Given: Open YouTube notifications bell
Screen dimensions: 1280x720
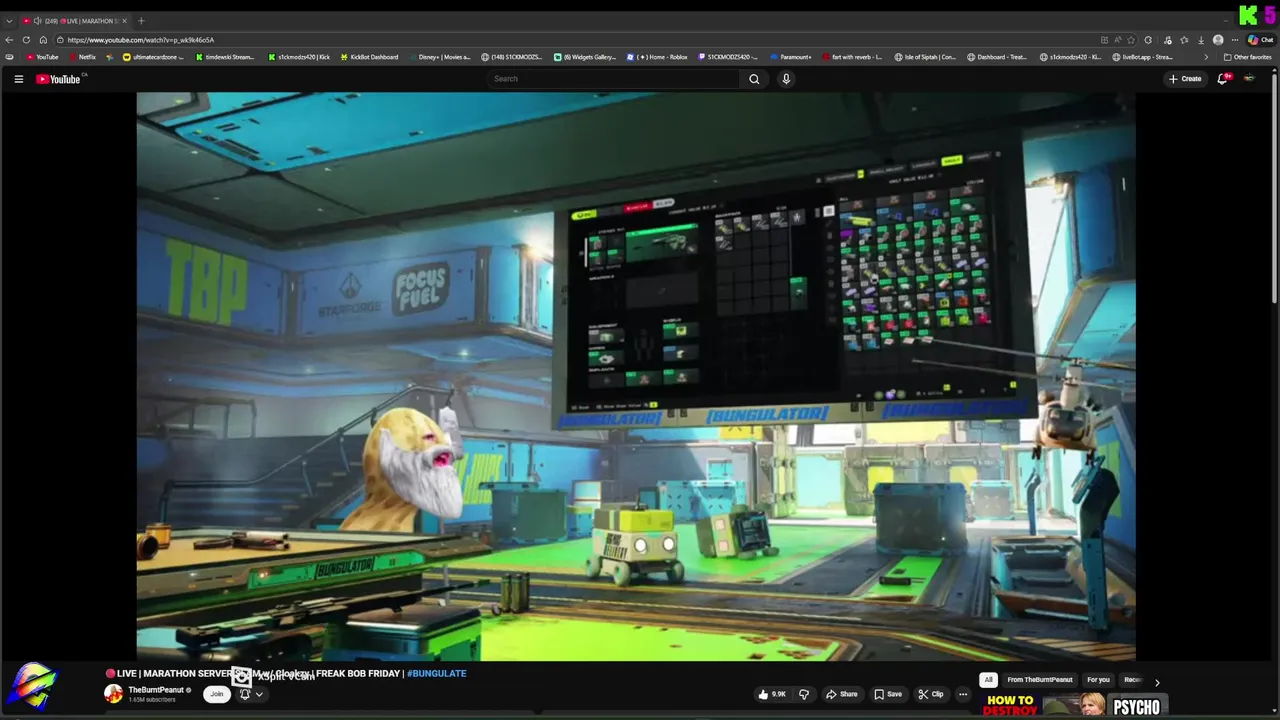Looking at the screenshot, I should pyautogui.click(x=1222, y=79).
